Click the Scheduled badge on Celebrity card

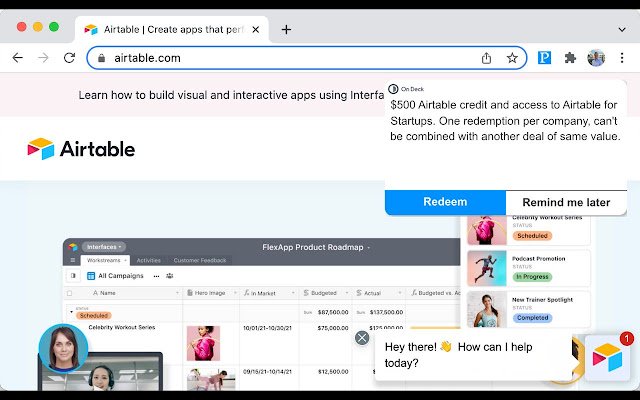point(532,236)
